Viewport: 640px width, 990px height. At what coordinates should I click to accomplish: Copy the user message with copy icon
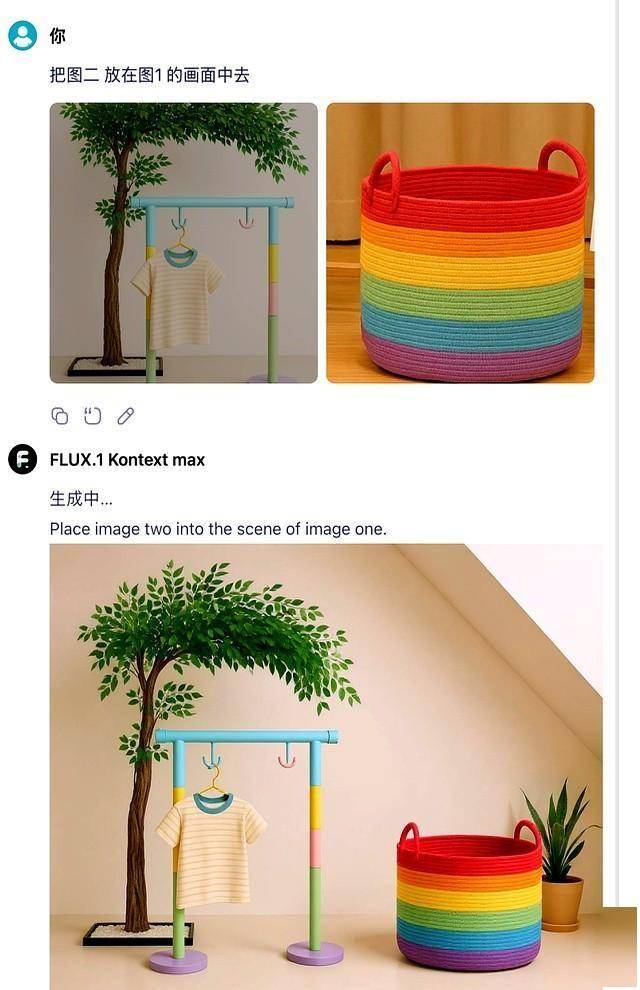60,416
